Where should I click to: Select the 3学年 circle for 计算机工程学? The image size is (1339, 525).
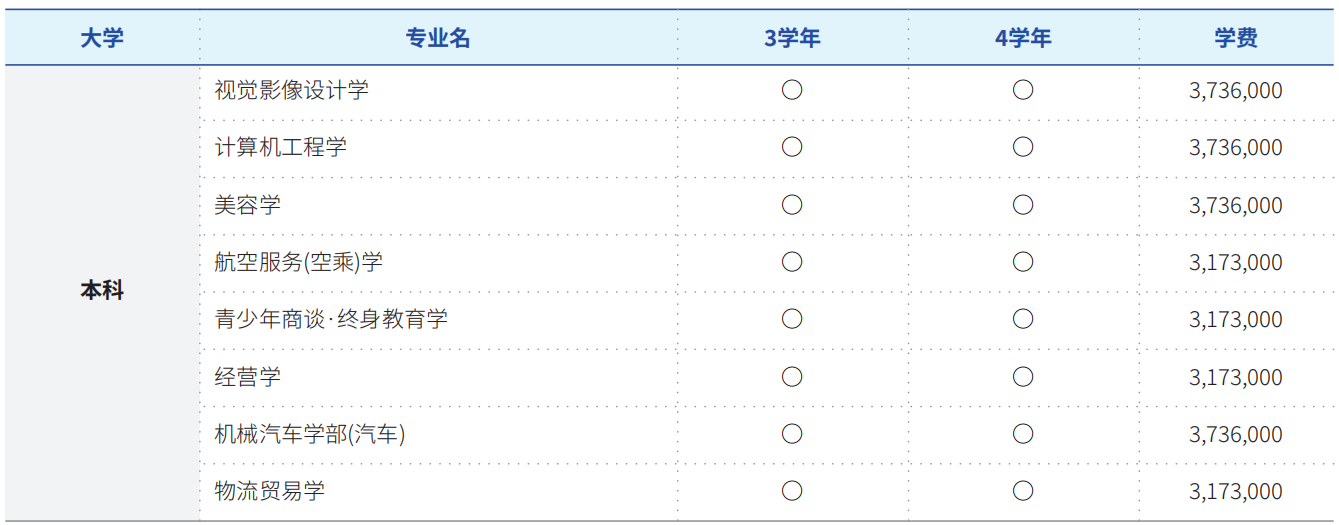point(792,147)
